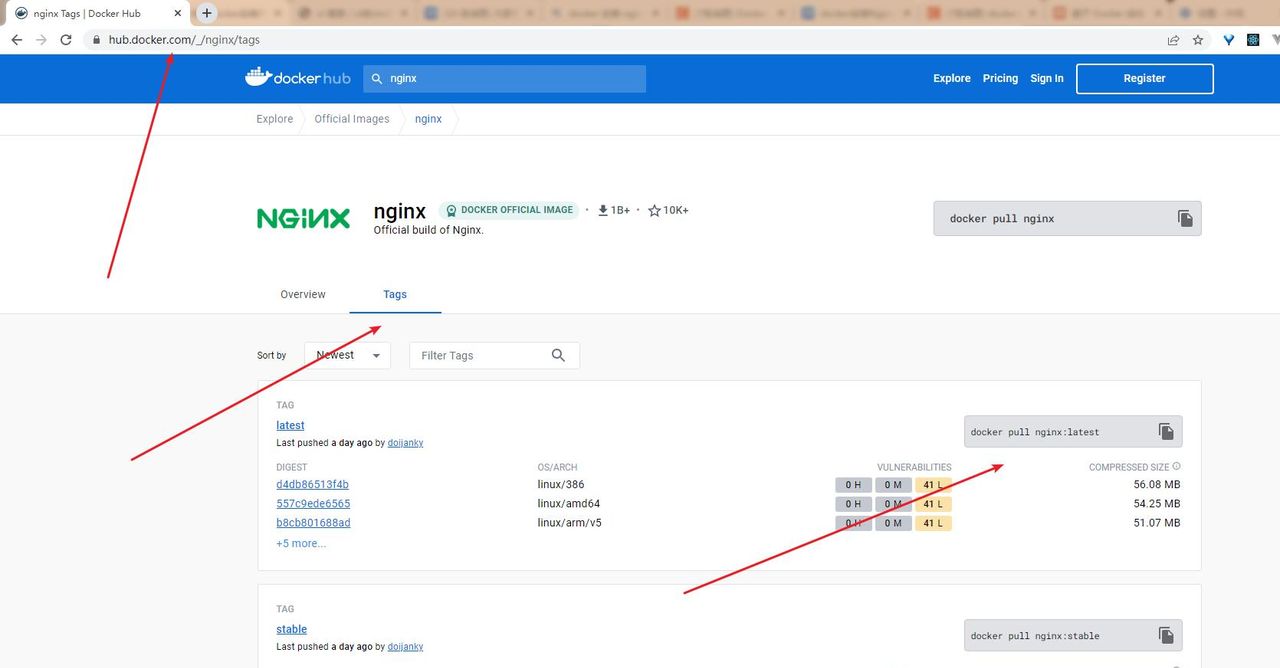
Task: Click inside the Filter Tags input field
Action: [470, 355]
